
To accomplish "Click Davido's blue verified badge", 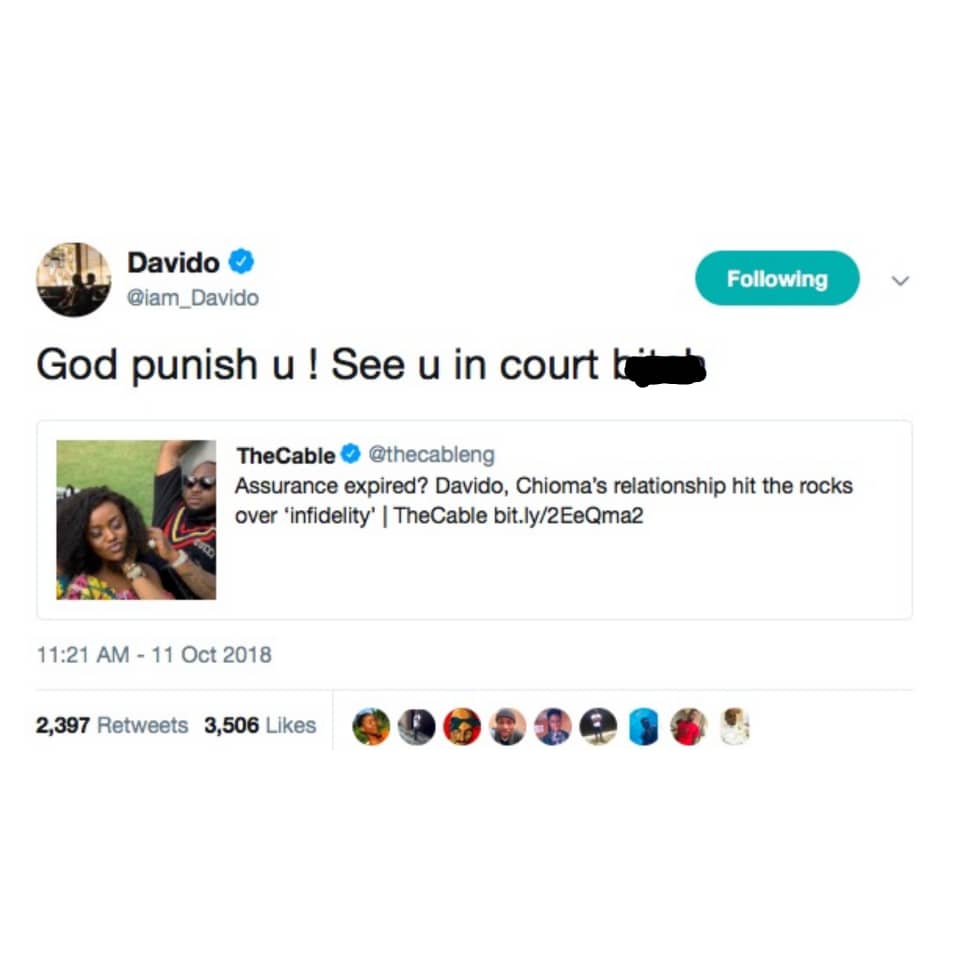I will [242, 261].
